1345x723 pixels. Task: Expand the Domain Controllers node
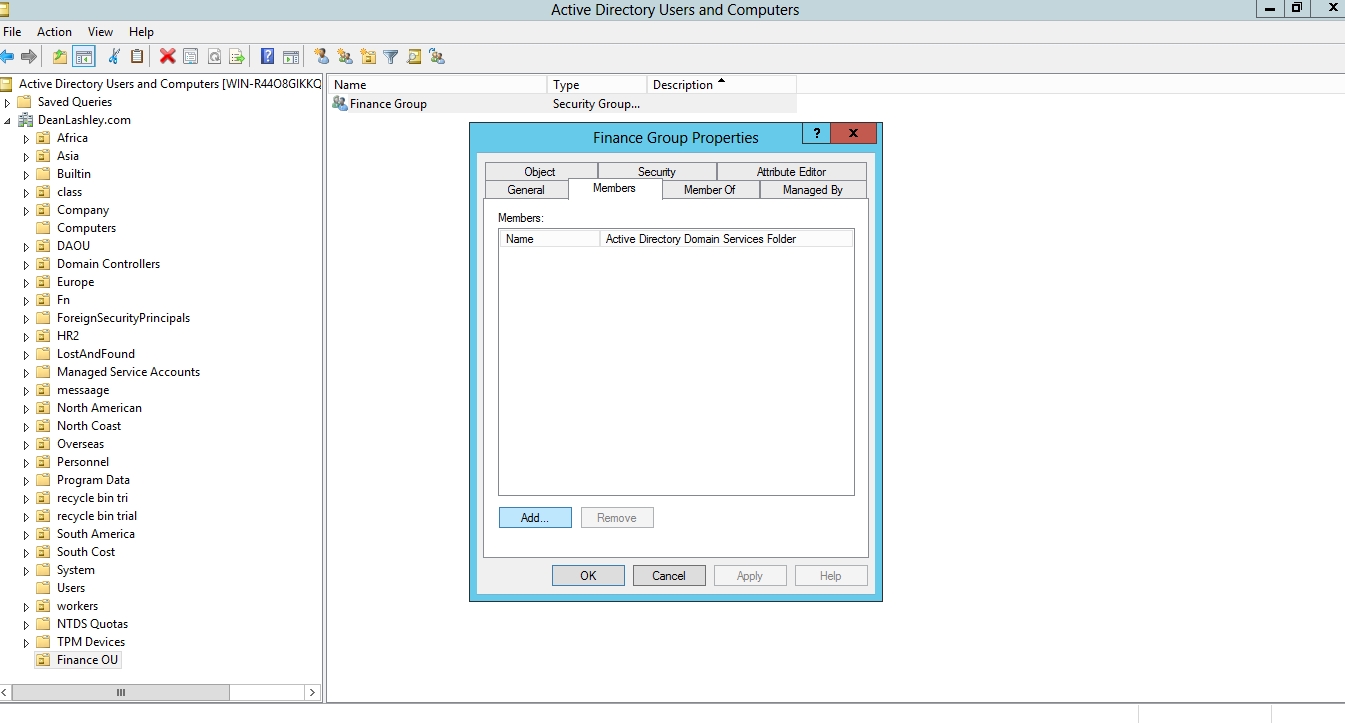(x=27, y=264)
